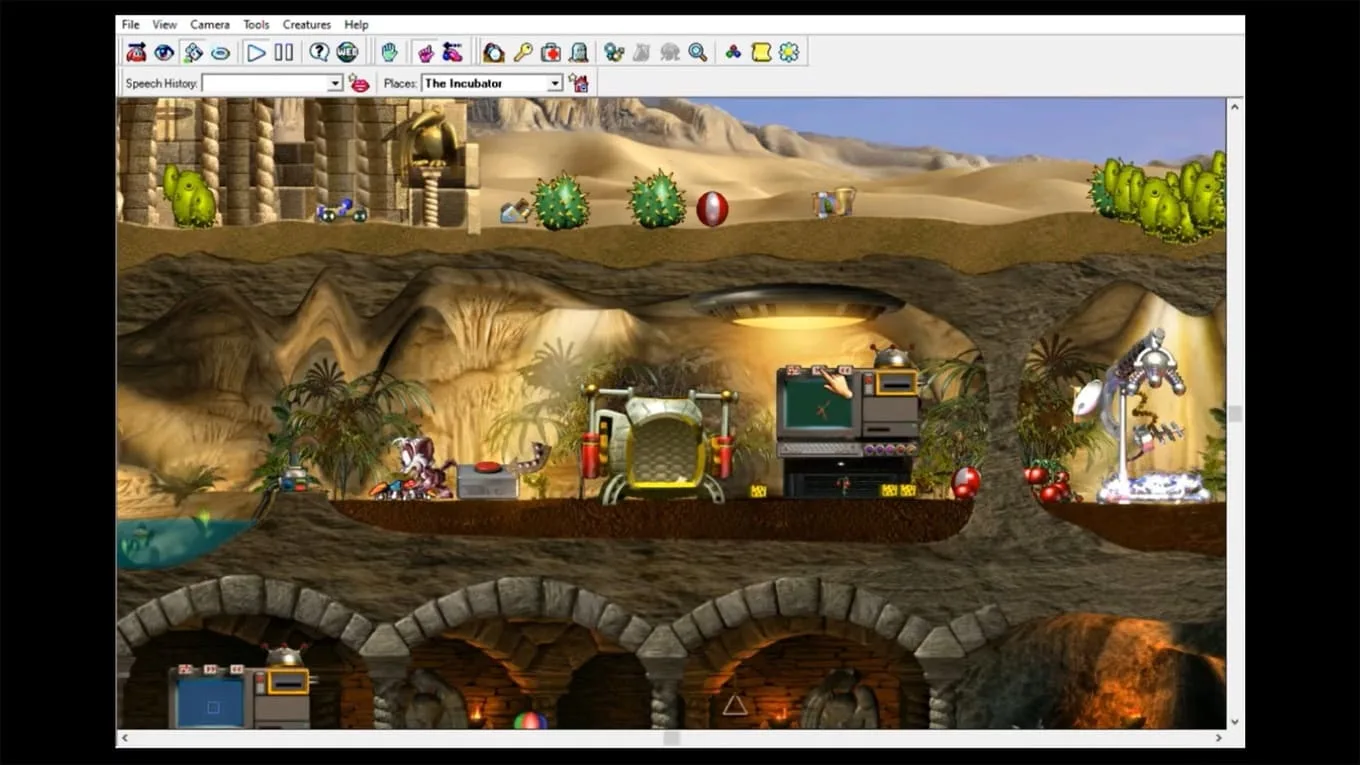The width and height of the screenshot is (1360, 765).
Task: Click the red-and-white striped ball on the desert surface
Action: point(712,208)
